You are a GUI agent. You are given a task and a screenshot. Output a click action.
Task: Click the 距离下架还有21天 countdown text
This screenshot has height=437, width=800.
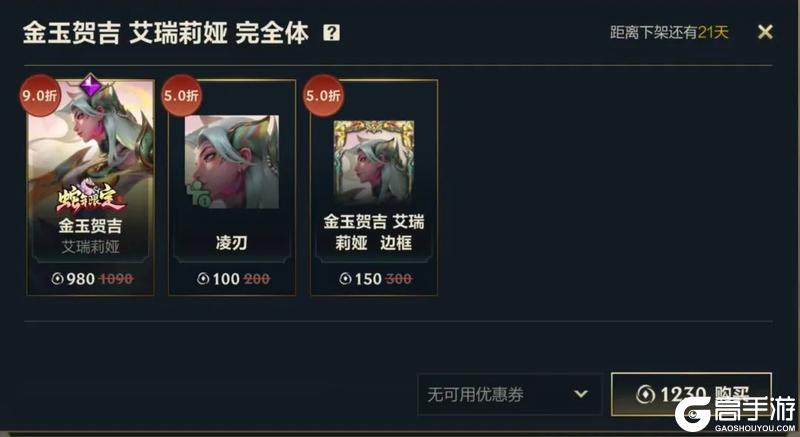[x=669, y=33]
